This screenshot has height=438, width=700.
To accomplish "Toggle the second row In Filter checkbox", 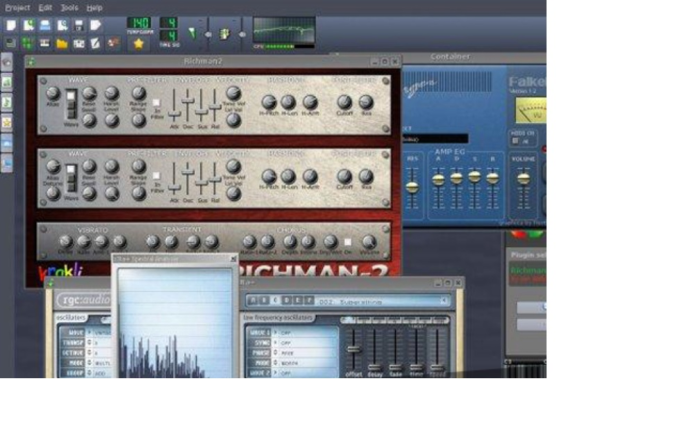I will pos(157,175).
